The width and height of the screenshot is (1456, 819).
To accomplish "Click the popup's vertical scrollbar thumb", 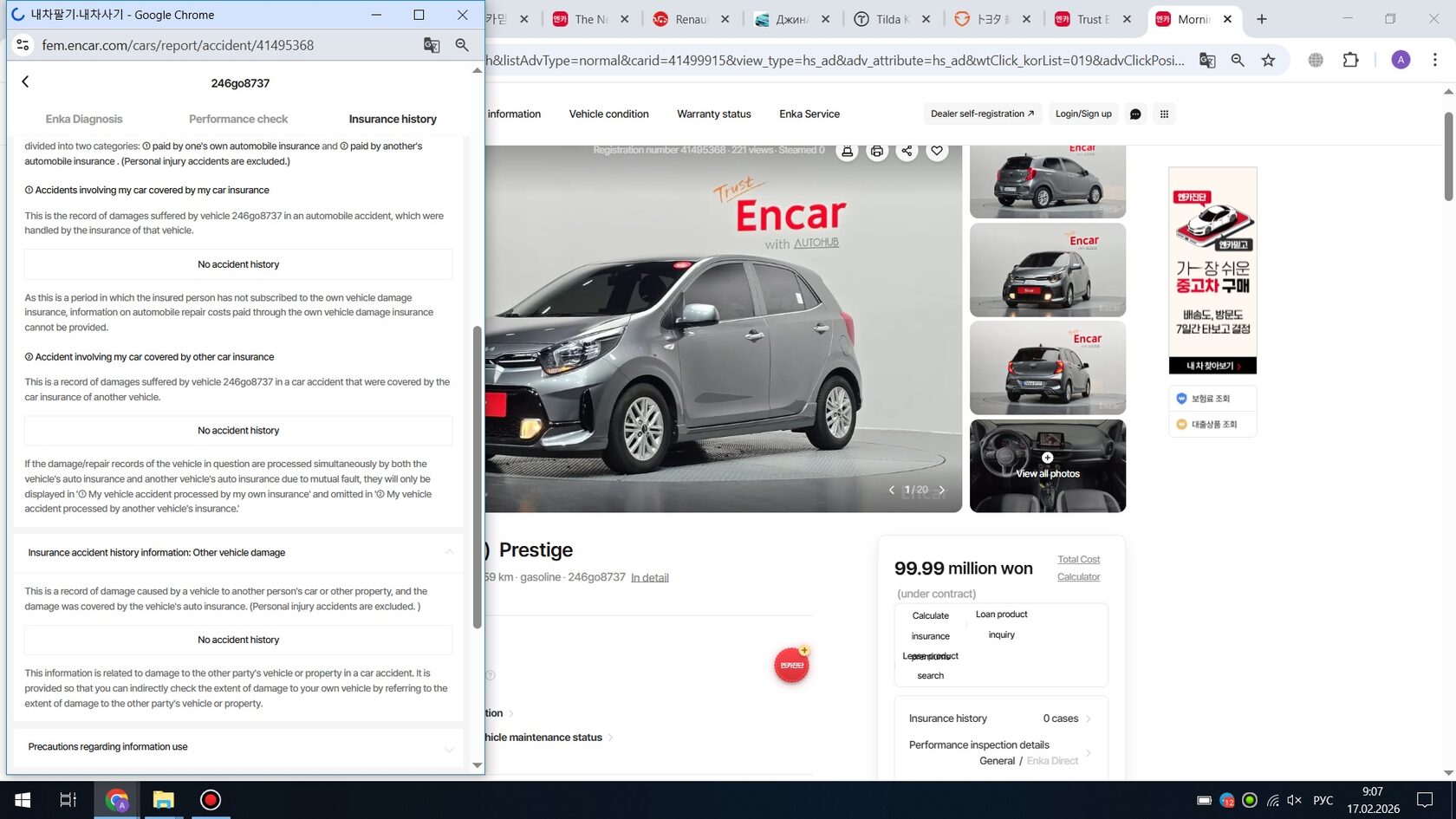I will [477, 477].
